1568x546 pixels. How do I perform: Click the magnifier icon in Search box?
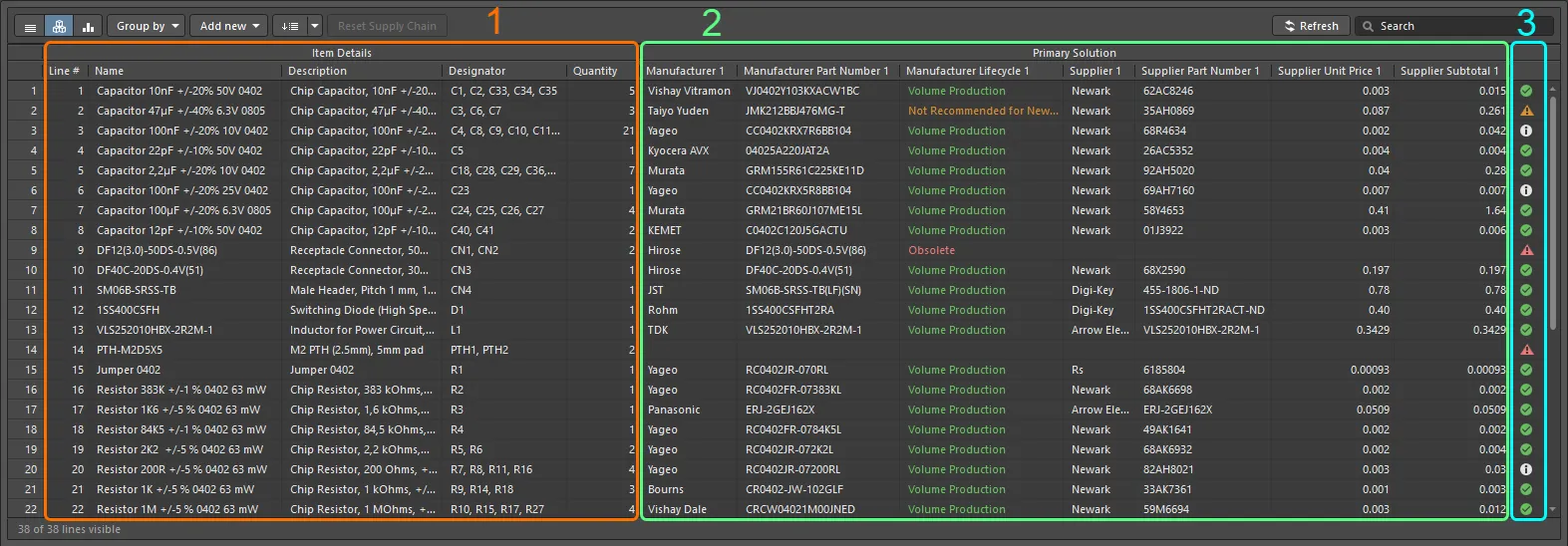pyautogui.click(x=1368, y=27)
